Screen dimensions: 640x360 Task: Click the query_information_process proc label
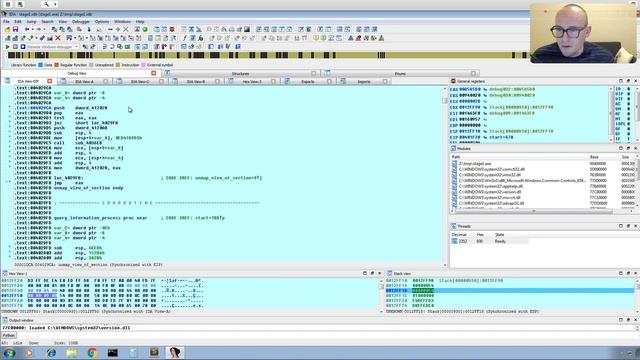coord(100,218)
